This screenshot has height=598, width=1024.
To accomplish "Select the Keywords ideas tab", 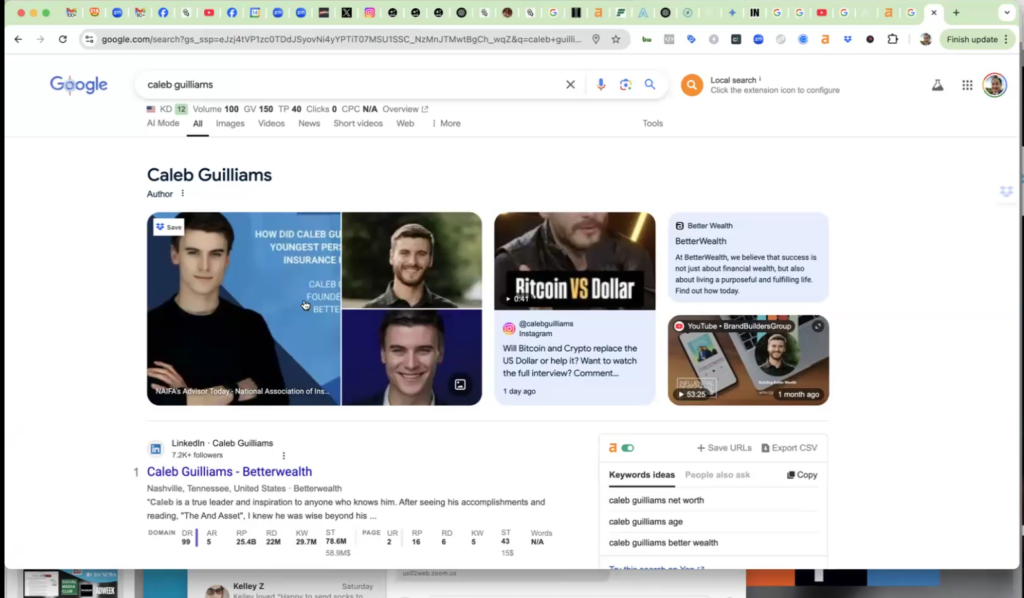I will pos(641,475).
